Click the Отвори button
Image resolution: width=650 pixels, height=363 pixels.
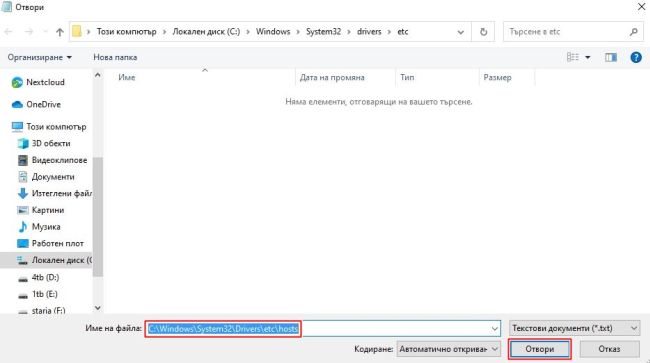[539, 349]
